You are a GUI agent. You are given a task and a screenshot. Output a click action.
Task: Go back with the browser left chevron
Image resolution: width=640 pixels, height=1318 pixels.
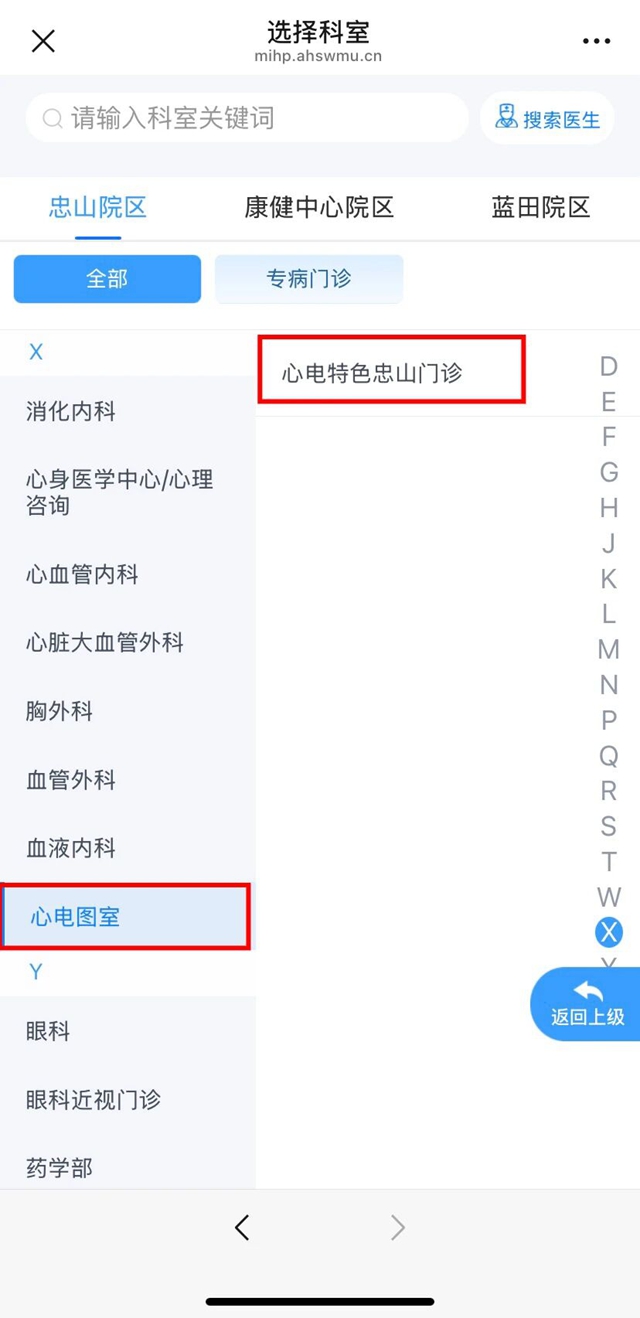pyautogui.click(x=242, y=1227)
